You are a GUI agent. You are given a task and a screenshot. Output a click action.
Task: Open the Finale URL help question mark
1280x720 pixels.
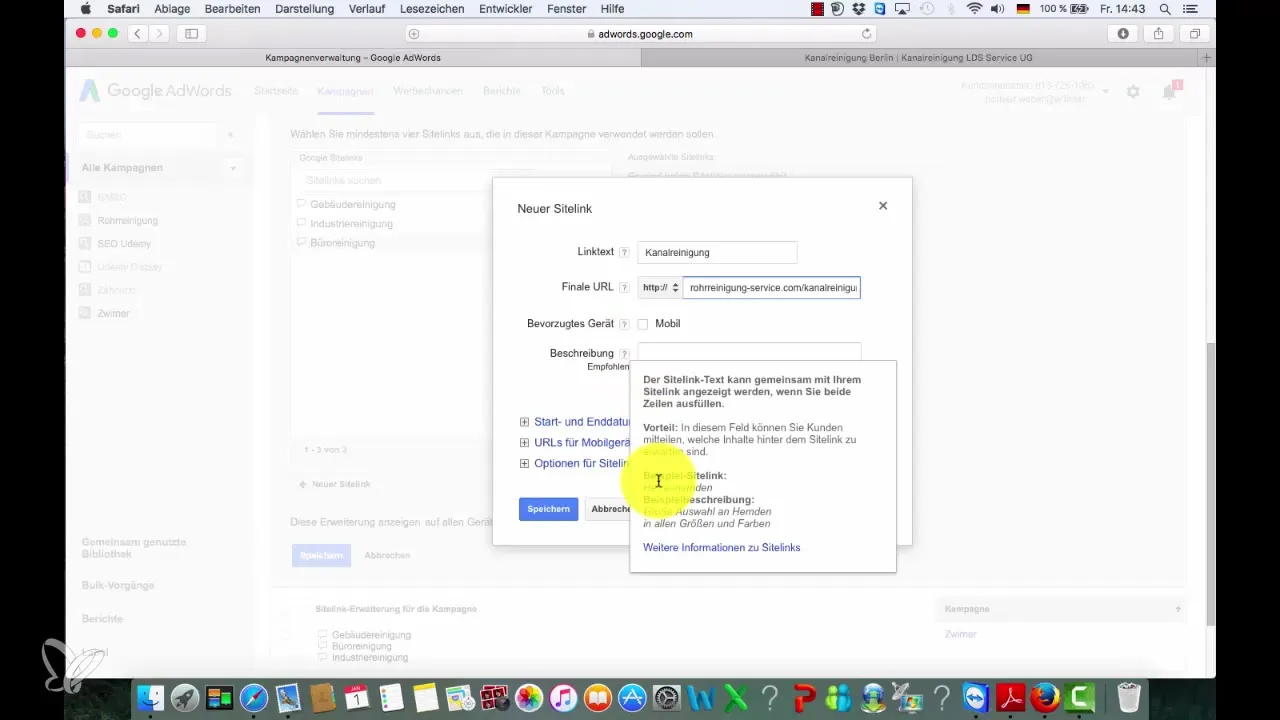point(624,288)
